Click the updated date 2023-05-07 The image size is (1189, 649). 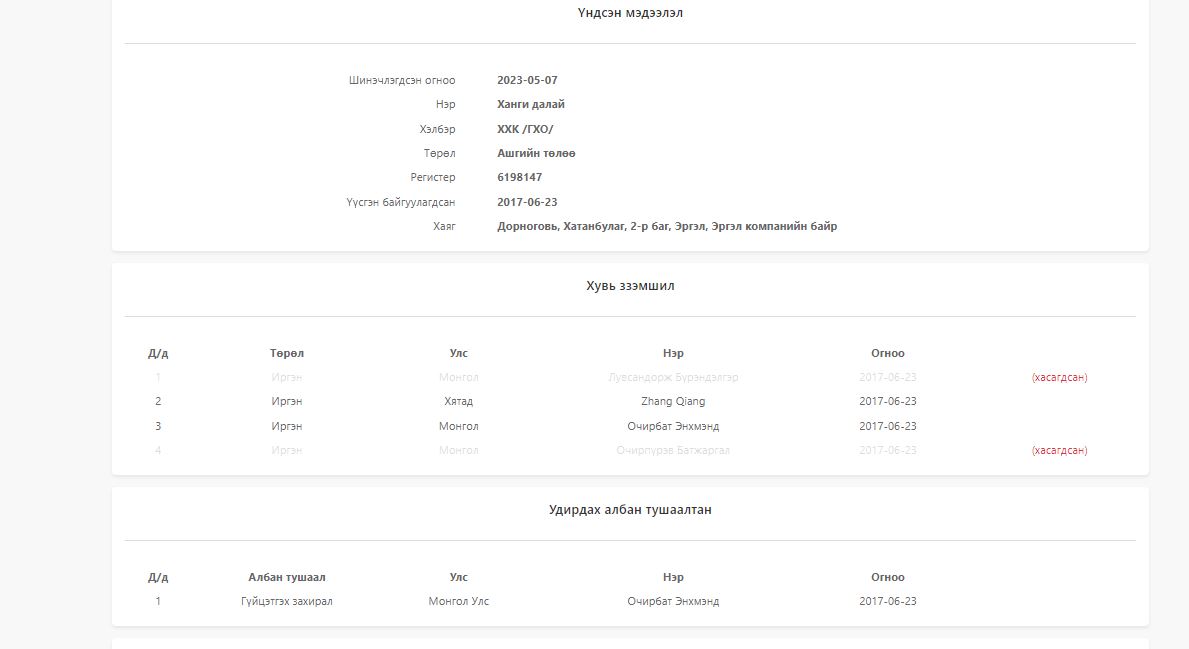(527, 81)
